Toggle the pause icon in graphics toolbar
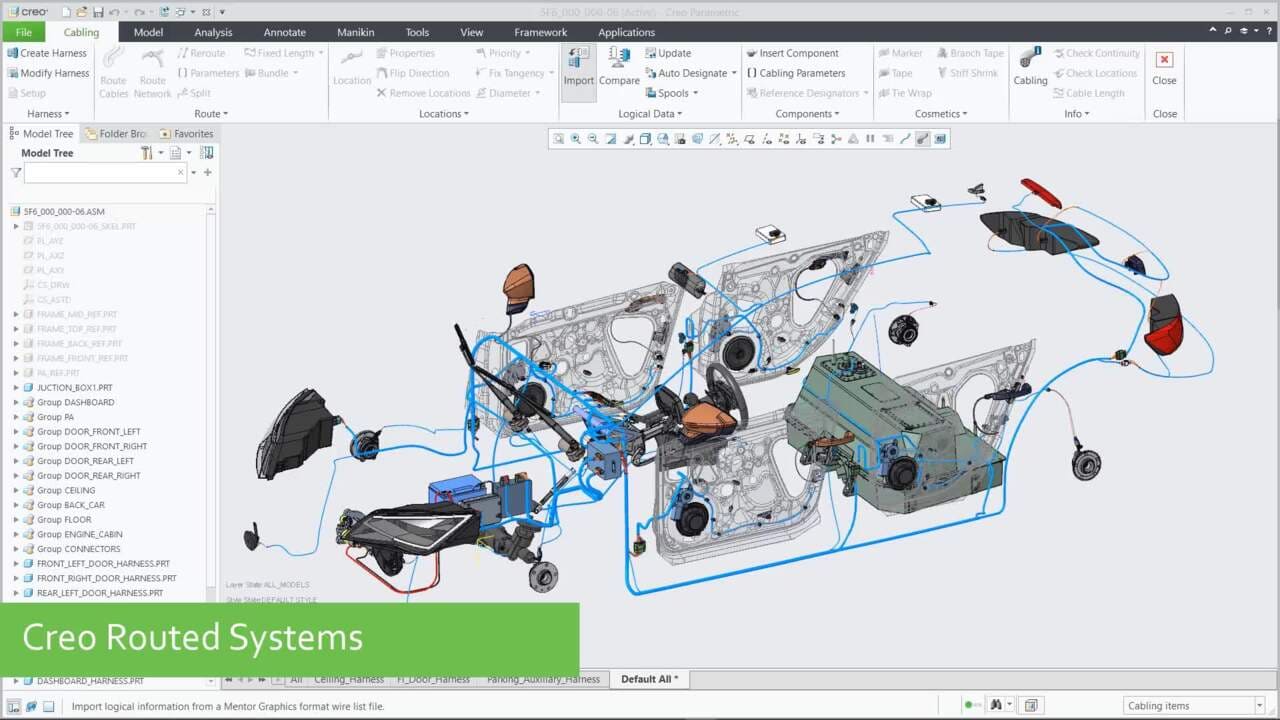This screenshot has width=1280, height=720. 870,139
